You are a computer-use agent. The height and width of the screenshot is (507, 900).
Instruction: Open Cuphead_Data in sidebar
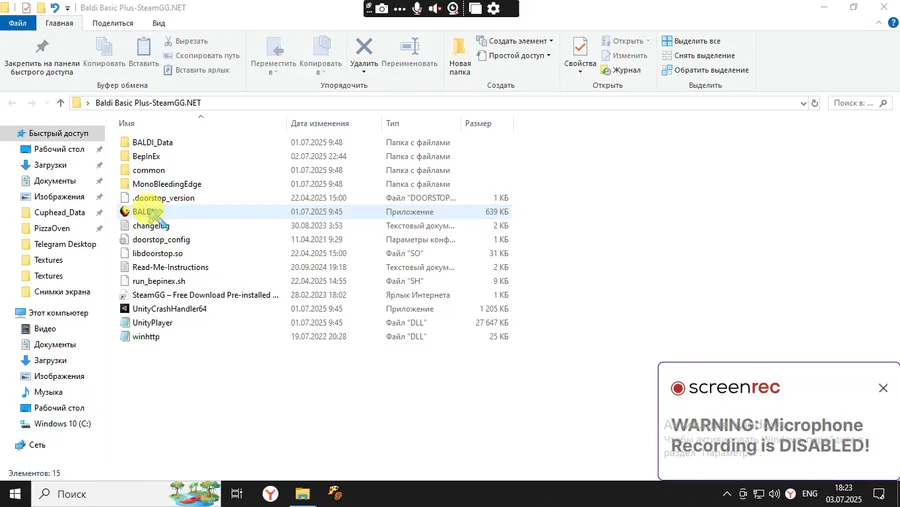[59, 212]
